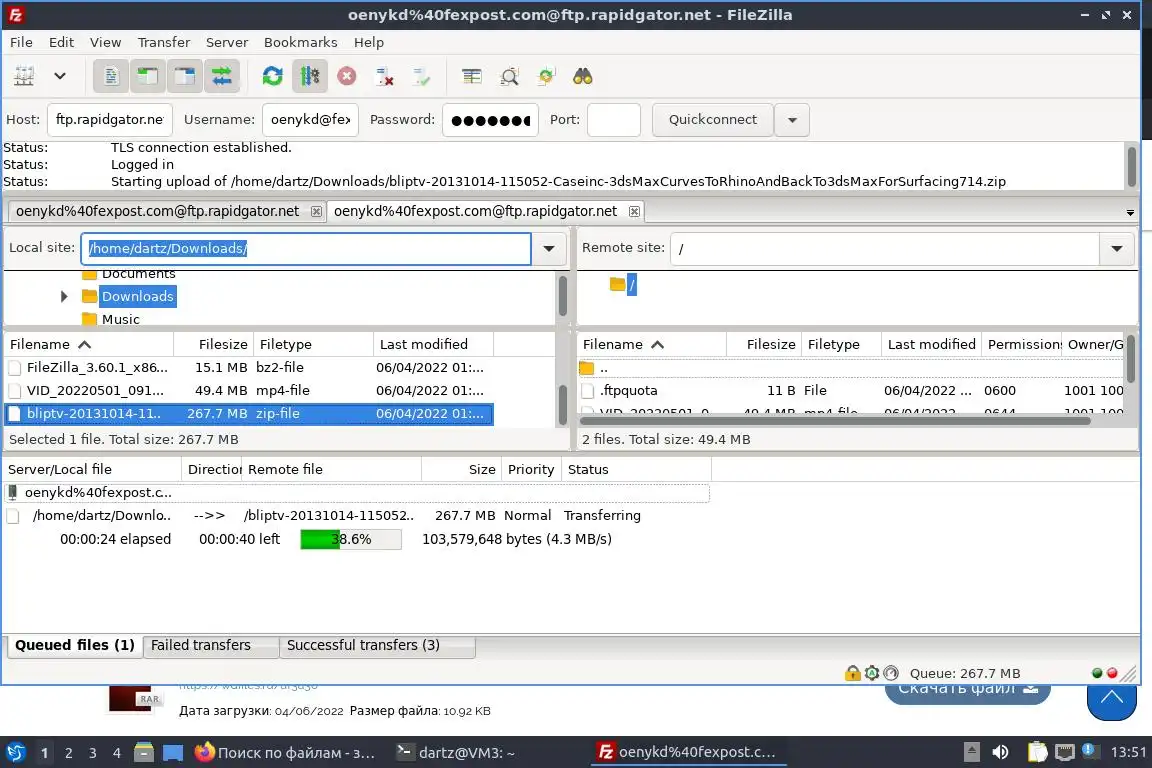This screenshot has height=768, width=1152.
Task: Close the second connection tab
Action: tap(634, 212)
